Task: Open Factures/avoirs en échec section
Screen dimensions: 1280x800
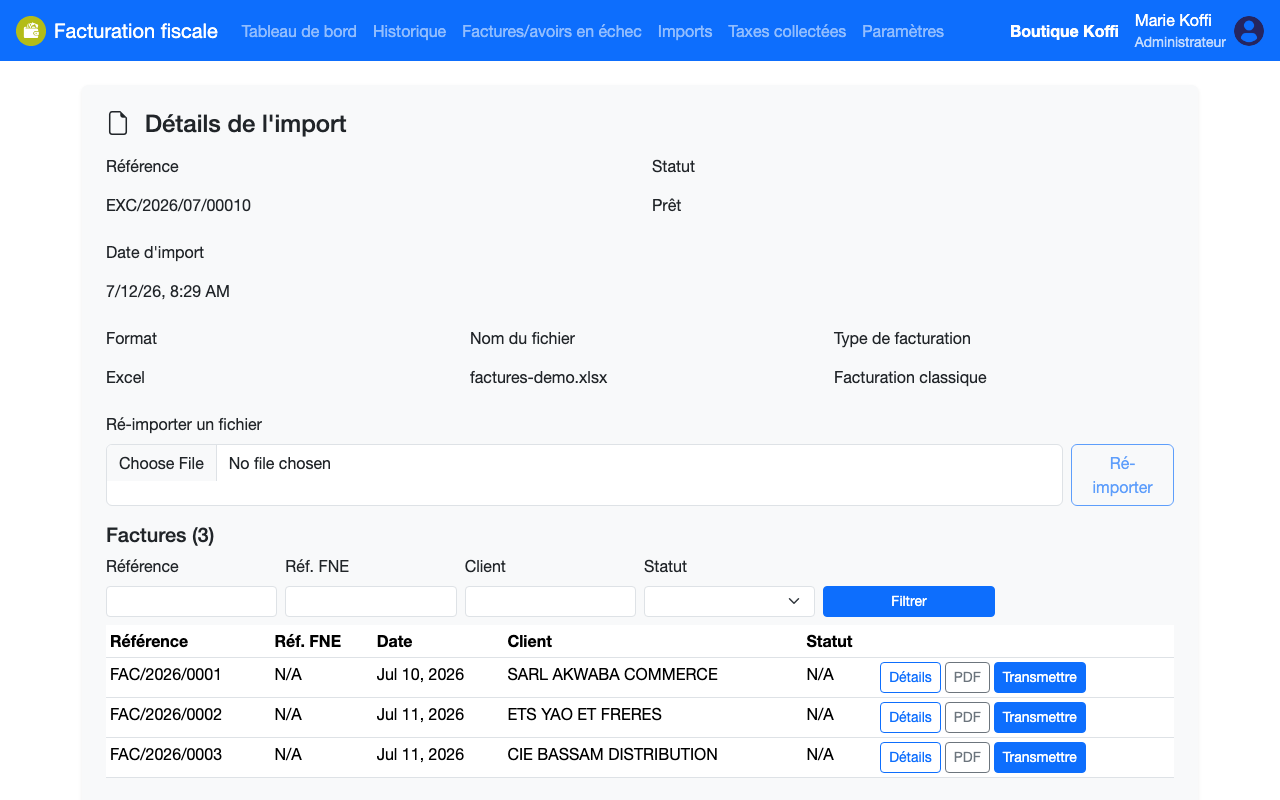Action: [x=552, y=31]
